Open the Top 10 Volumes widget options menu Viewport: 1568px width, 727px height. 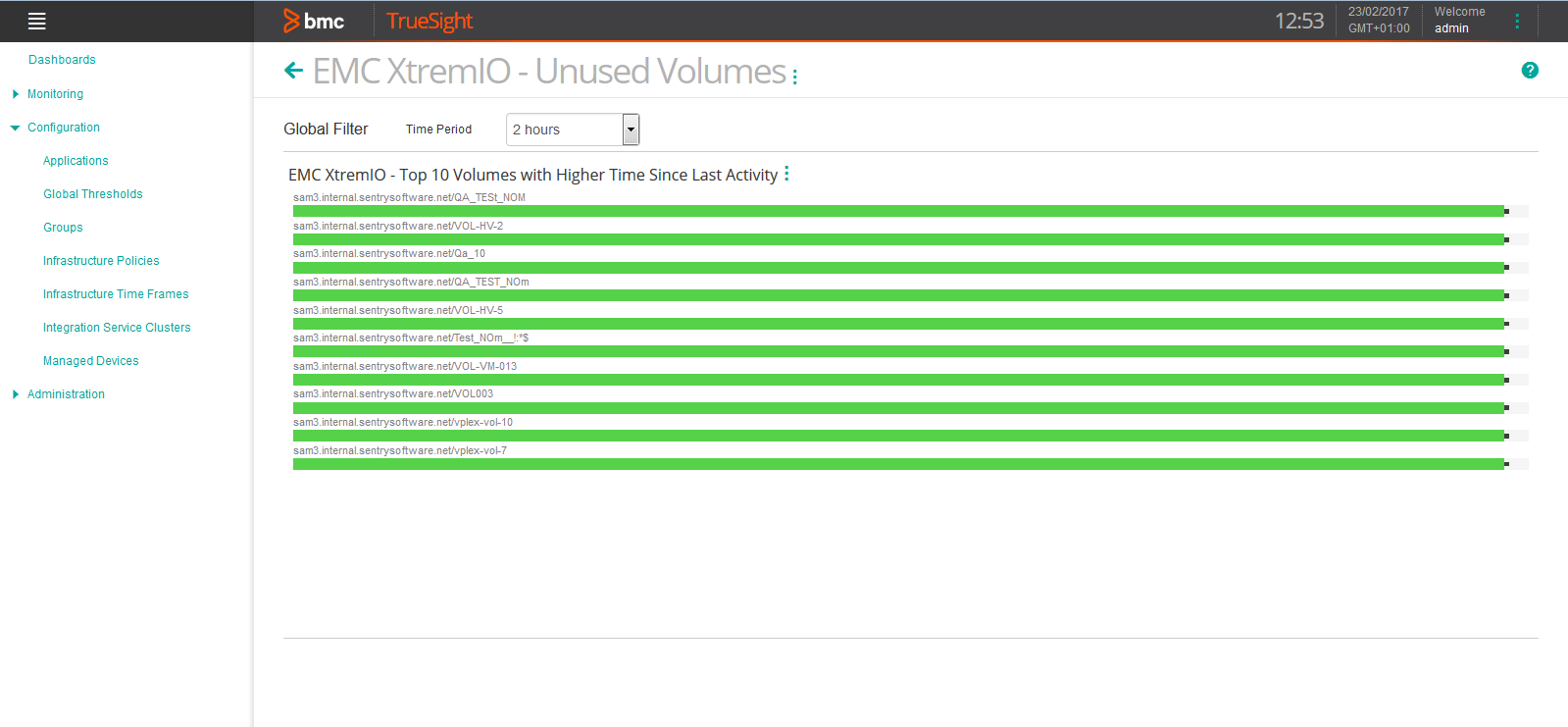click(786, 174)
